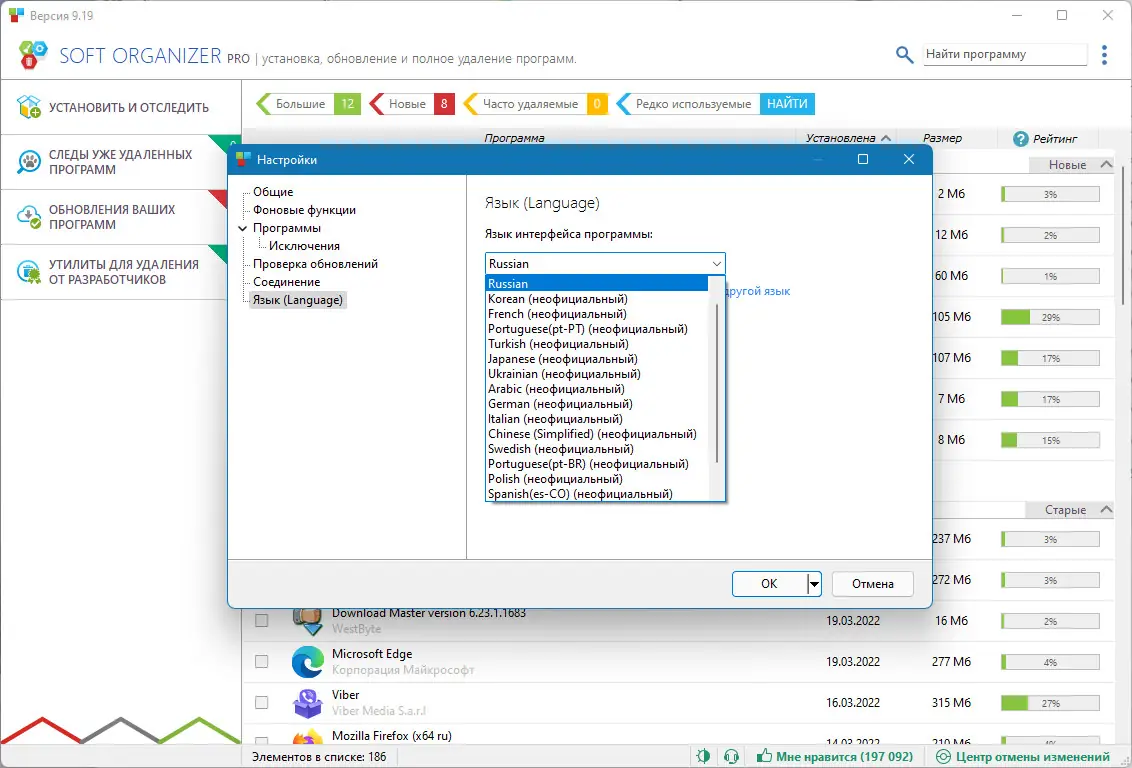Click OK in Settings dialog
Image resolution: width=1132 pixels, height=768 pixels.
(x=770, y=584)
